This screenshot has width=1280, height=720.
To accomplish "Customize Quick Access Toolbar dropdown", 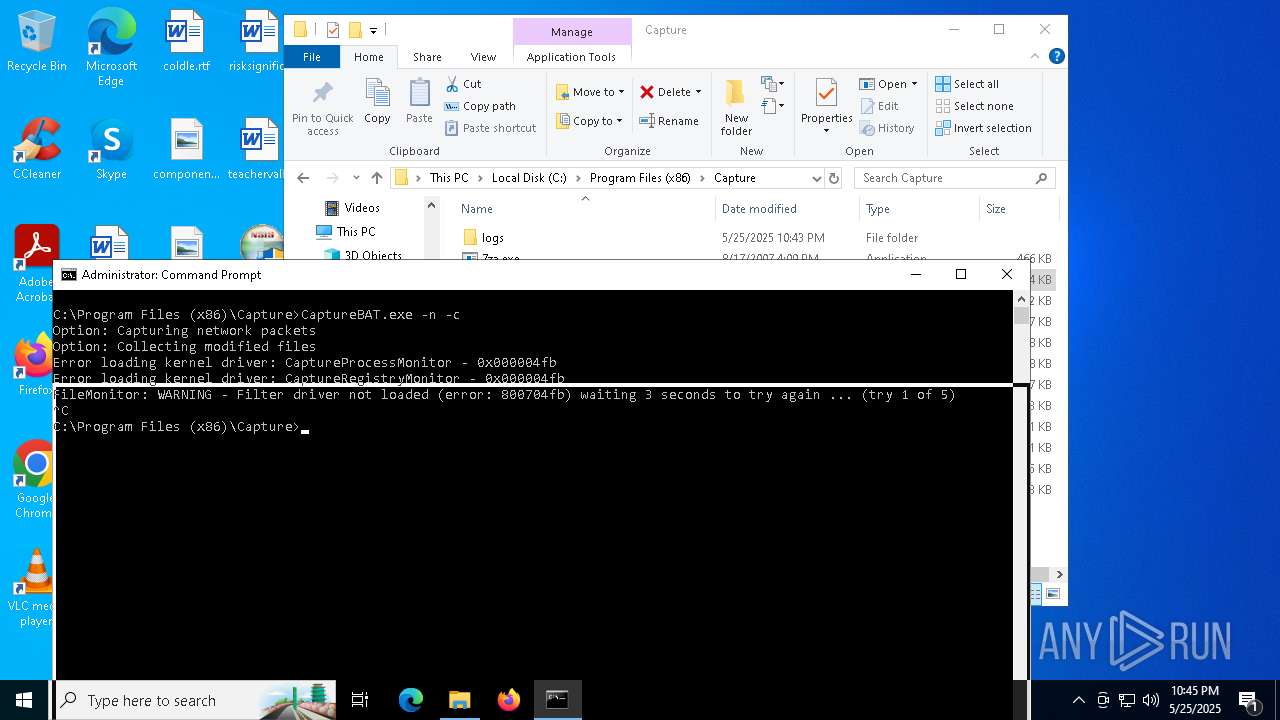I will point(373,30).
